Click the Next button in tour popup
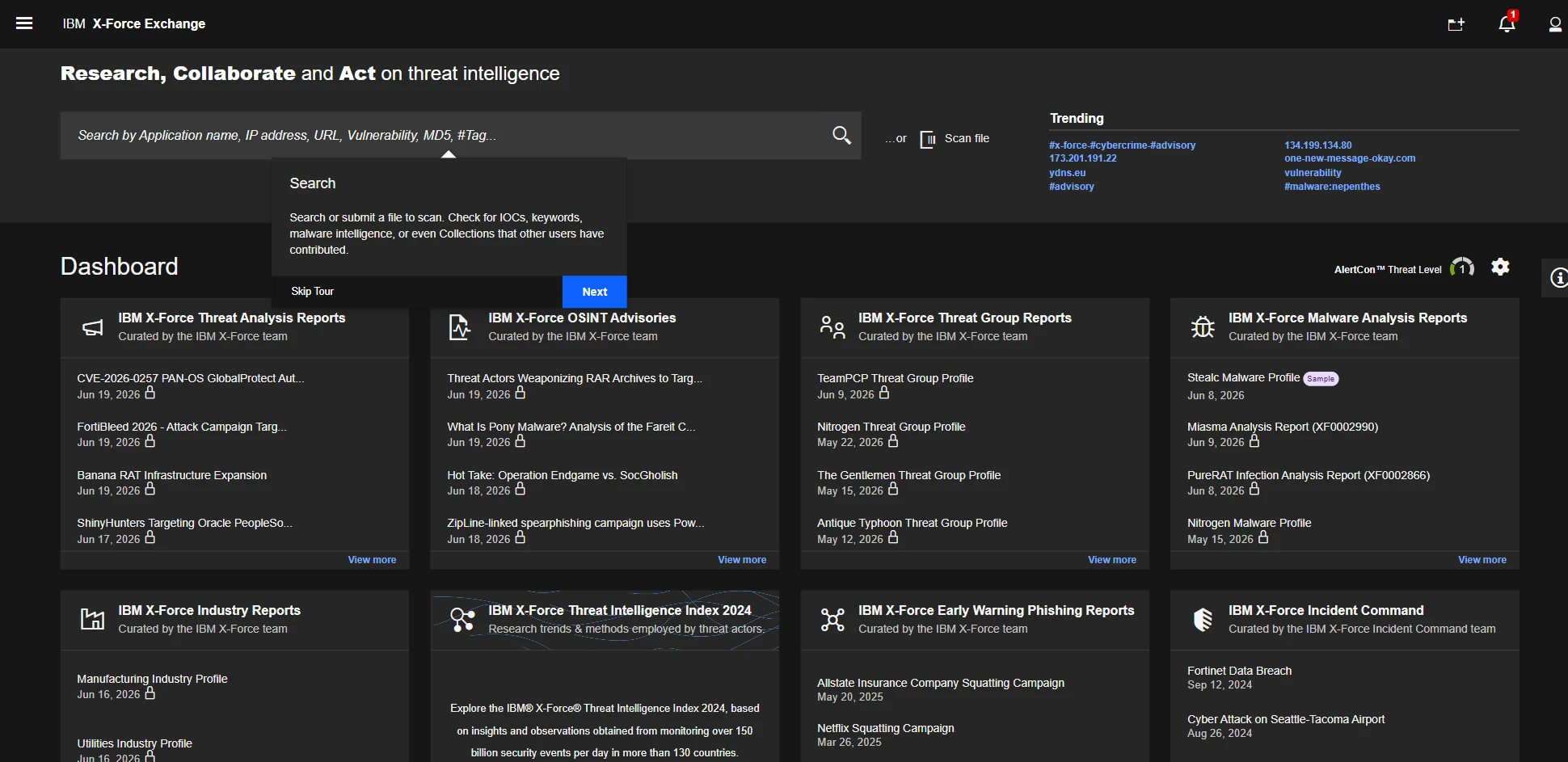 [594, 292]
